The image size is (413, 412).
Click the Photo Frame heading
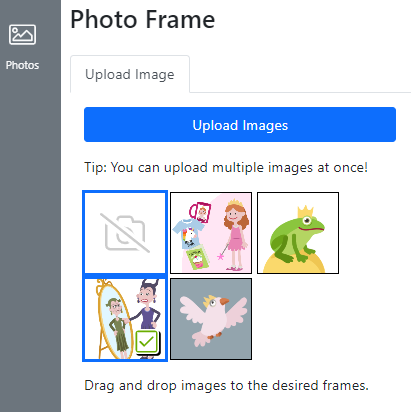[x=143, y=20]
